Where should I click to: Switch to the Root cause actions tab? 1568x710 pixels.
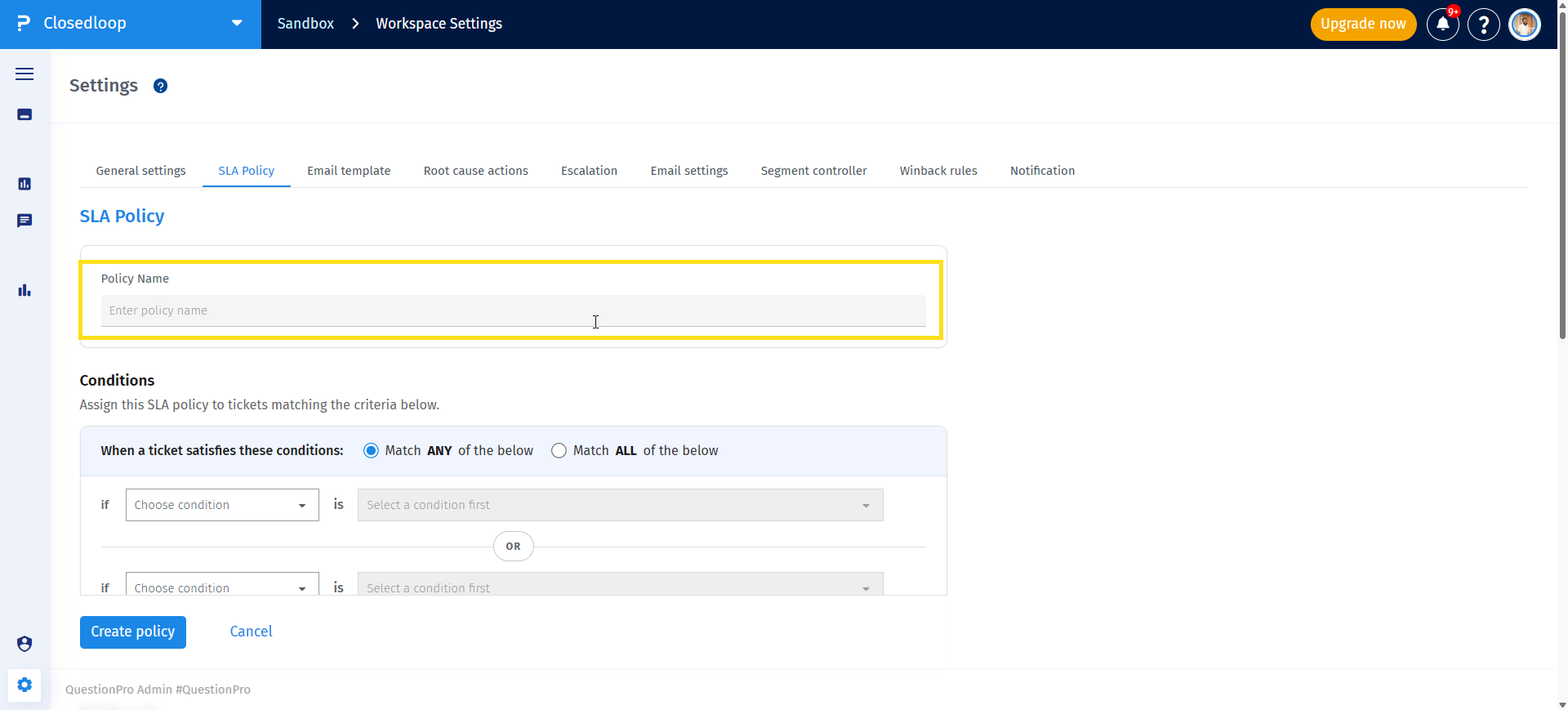[476, 171]
